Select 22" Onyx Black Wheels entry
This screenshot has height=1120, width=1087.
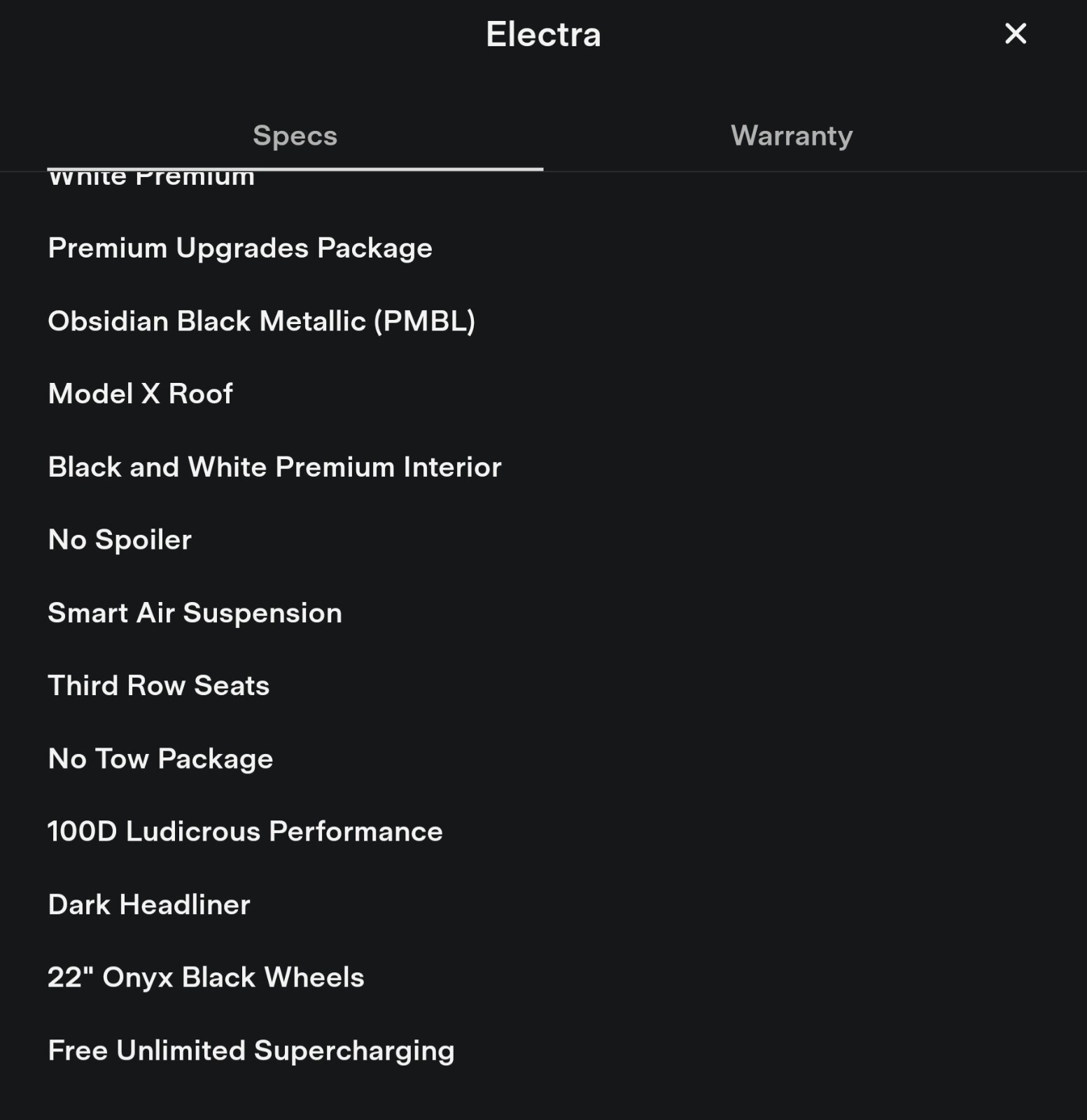[x=206, y=977]
